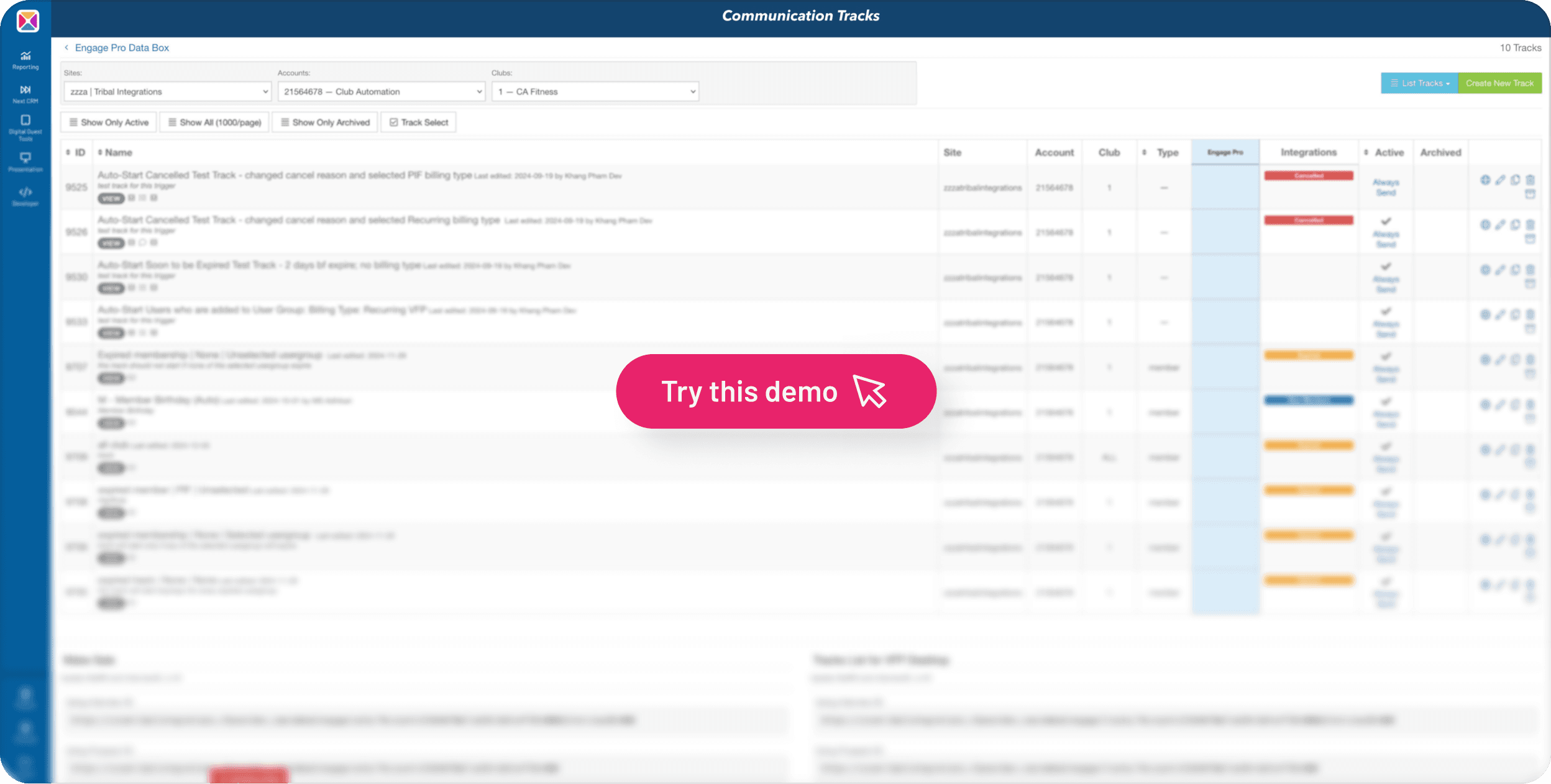The width and height of the screenshot is (1551, 784).
Task: Click the Create New Track button
Action: click(1499, 83)
